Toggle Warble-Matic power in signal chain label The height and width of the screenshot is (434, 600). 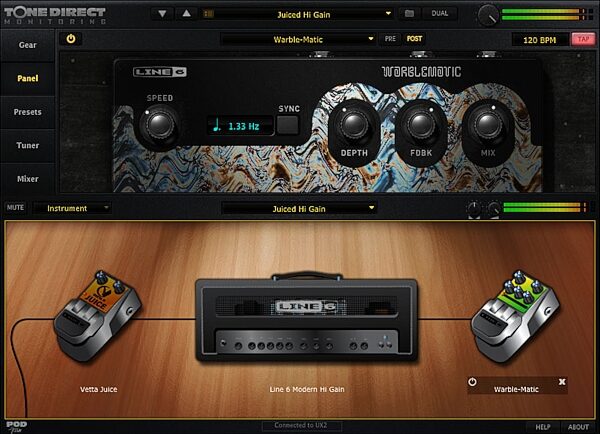473,382
